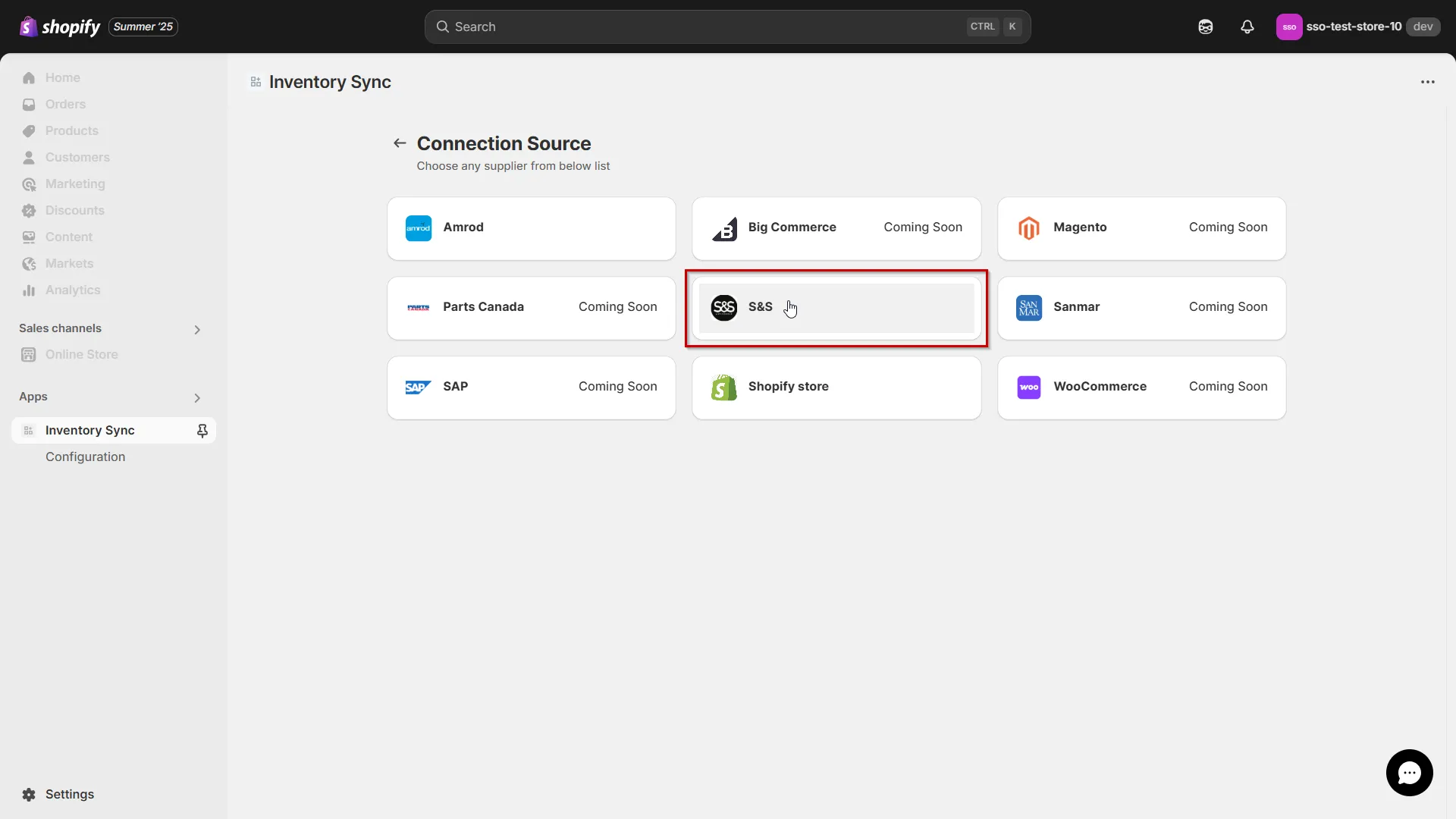This screenshot has height=819, width=1456.
Task: Select the Parts Canada card
Action: (531, 308)
